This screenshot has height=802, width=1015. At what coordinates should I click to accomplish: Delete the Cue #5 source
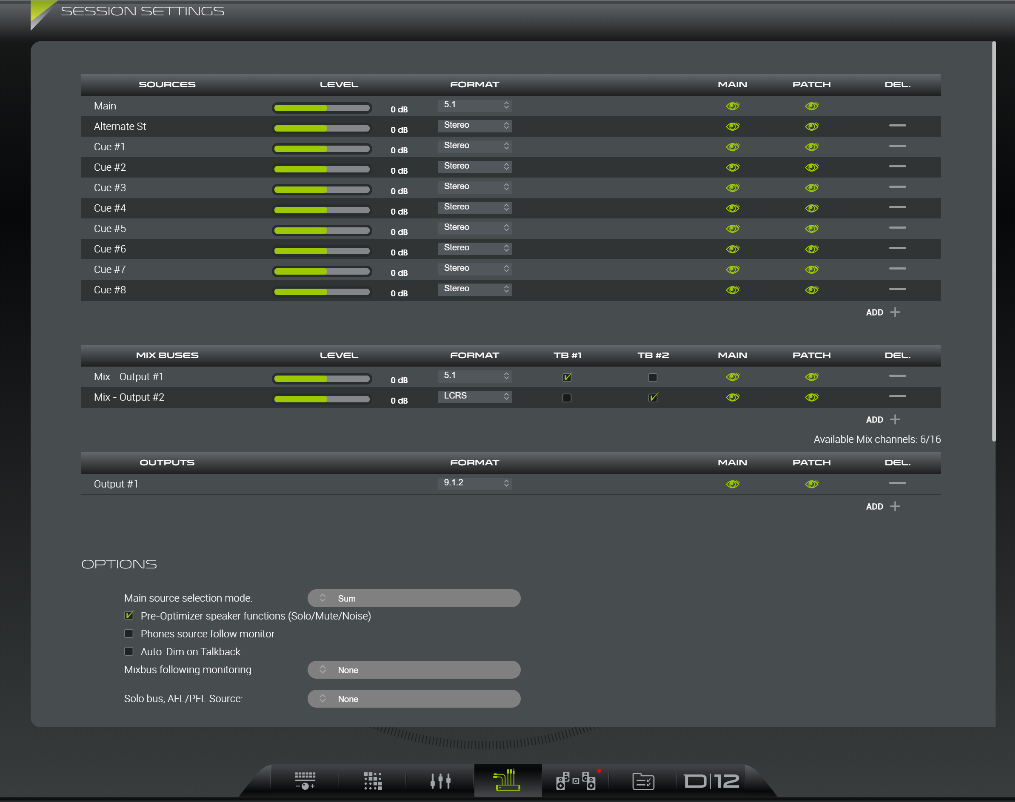[x=897, y=228]
